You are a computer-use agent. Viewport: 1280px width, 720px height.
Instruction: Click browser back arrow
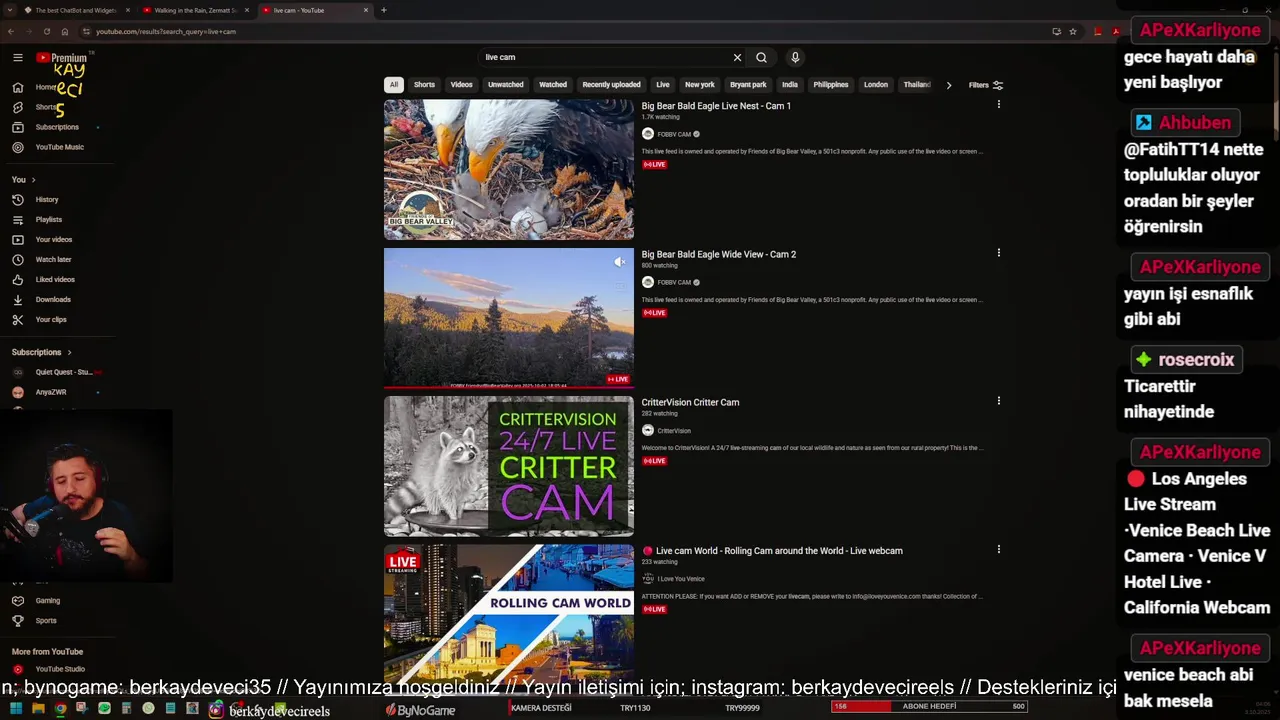point(11,31)
